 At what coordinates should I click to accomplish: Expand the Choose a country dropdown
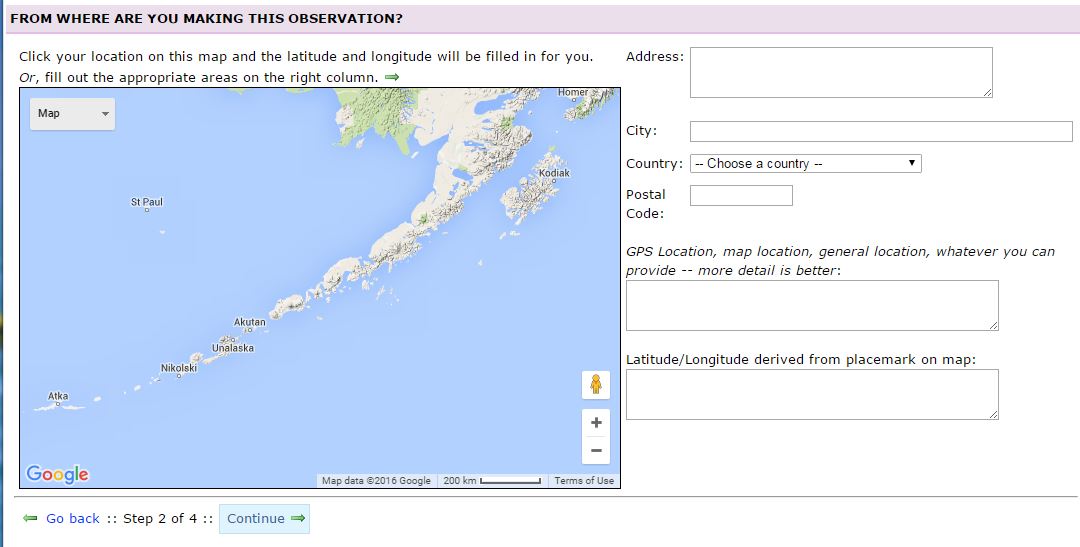click(805, 163)
